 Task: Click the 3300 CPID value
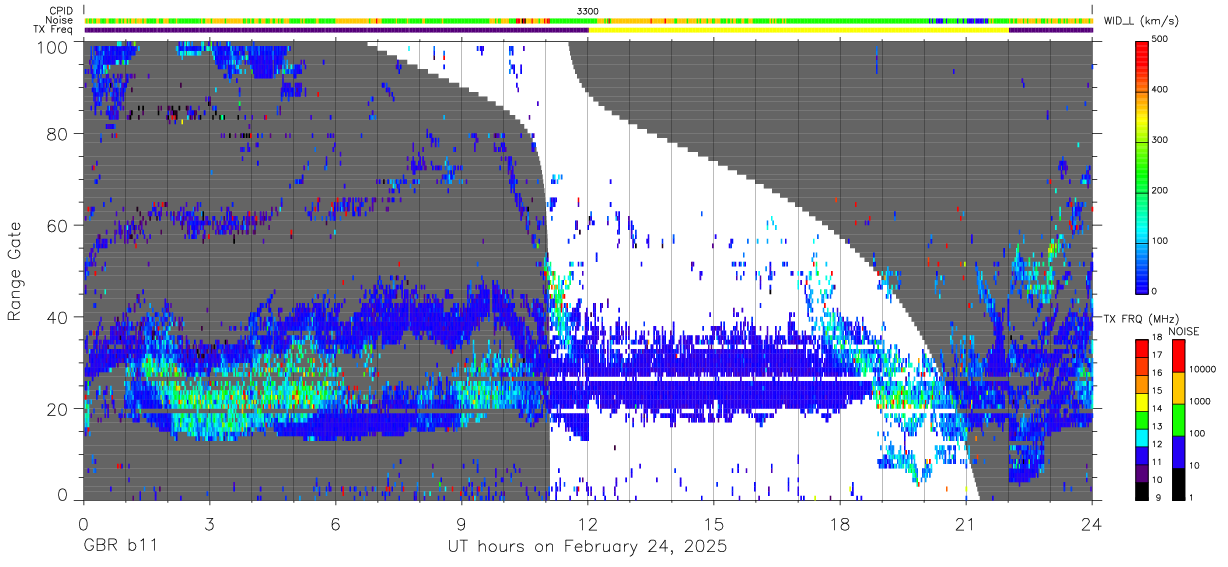click(588, 10)
